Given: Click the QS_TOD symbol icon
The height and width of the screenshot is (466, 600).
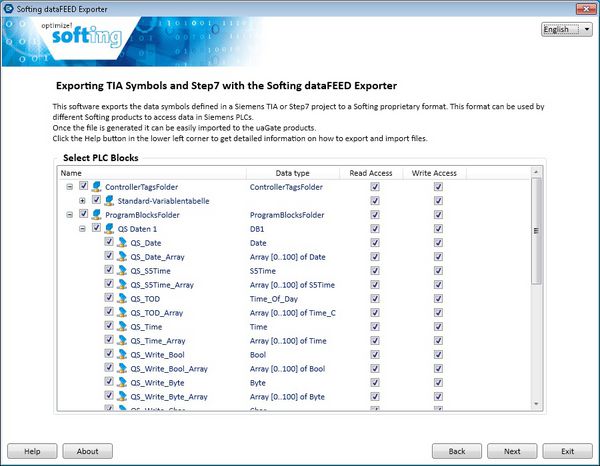Looking at the screenshot, I should click(x=122, y=299).
